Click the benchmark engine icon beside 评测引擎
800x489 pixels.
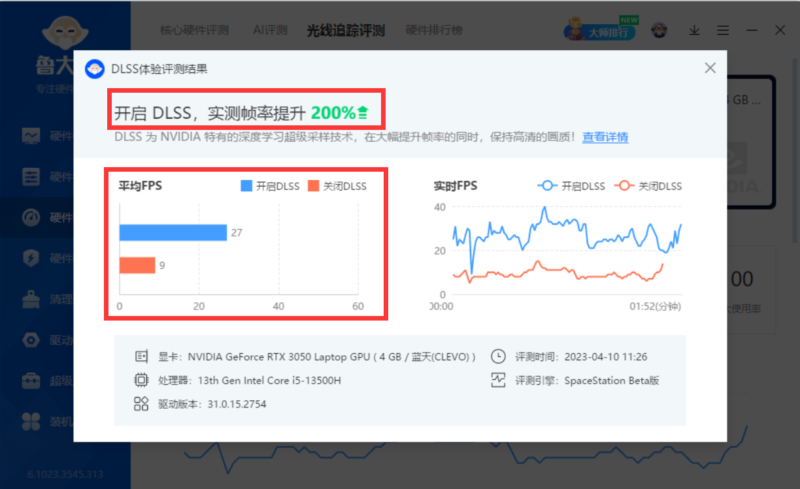tap(498, 380)
